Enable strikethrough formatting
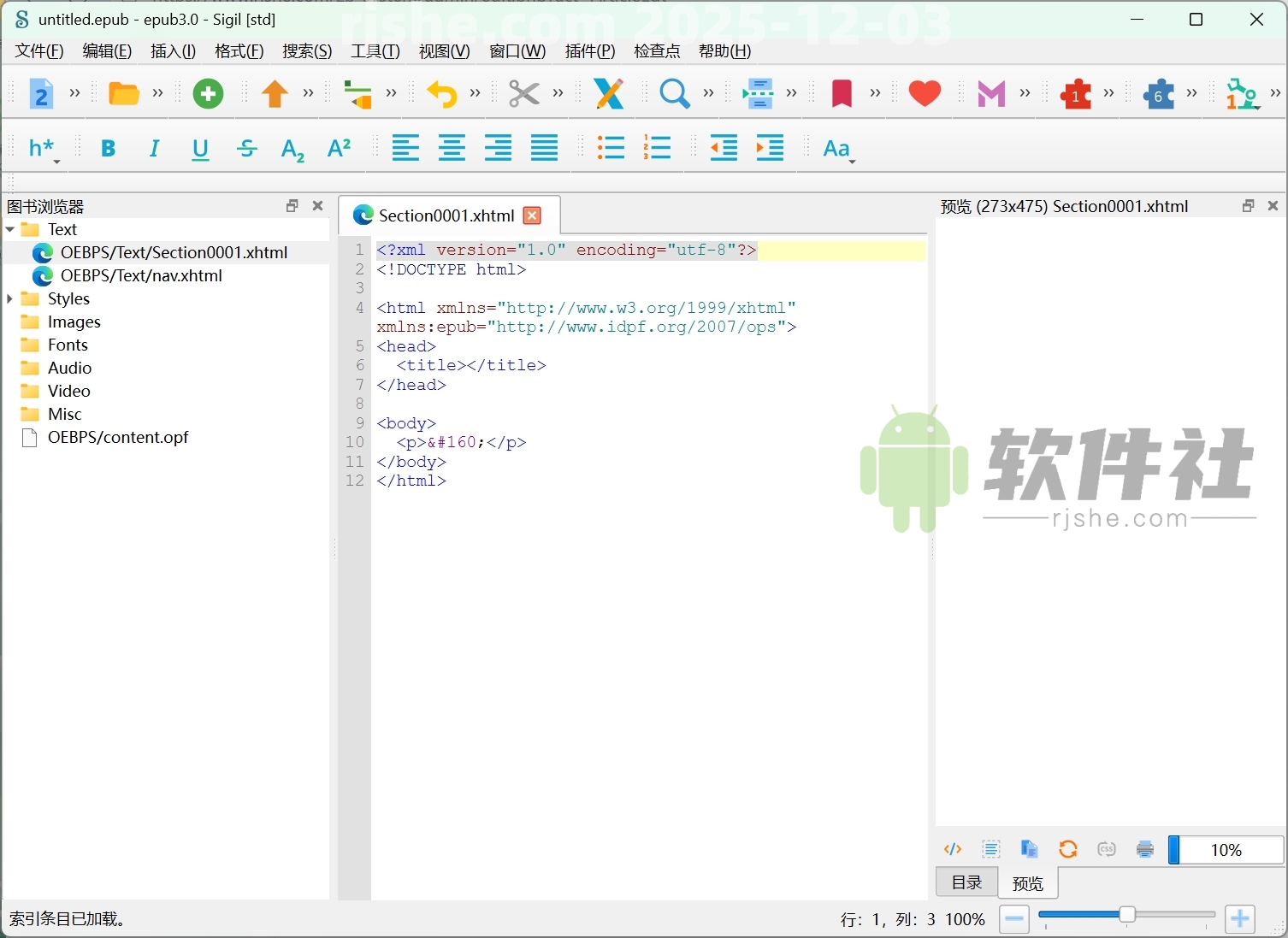Image resolution: width=1288 pixels, height=938 pixels. tap(246, 148)
